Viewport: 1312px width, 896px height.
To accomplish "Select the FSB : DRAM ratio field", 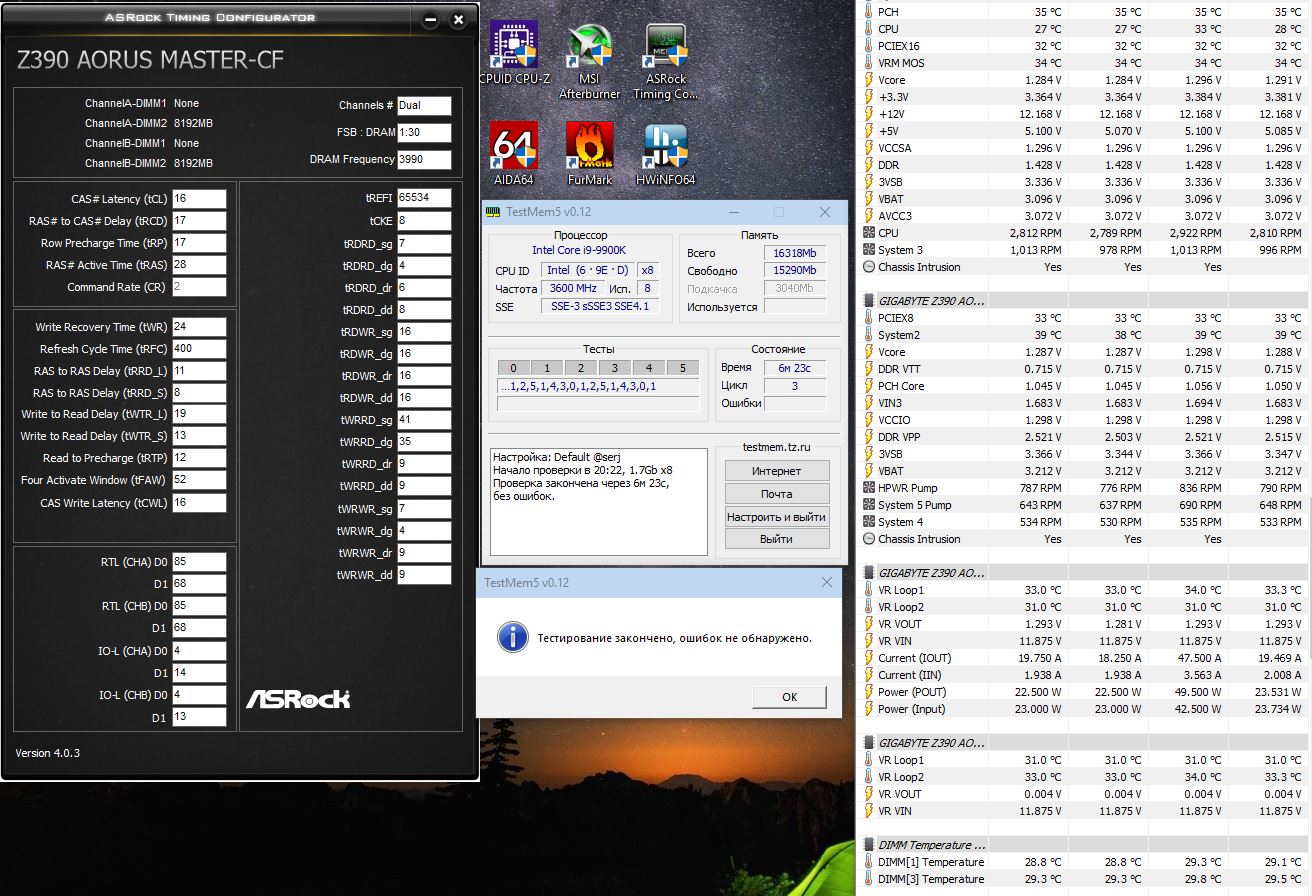I will coord(424,132).
